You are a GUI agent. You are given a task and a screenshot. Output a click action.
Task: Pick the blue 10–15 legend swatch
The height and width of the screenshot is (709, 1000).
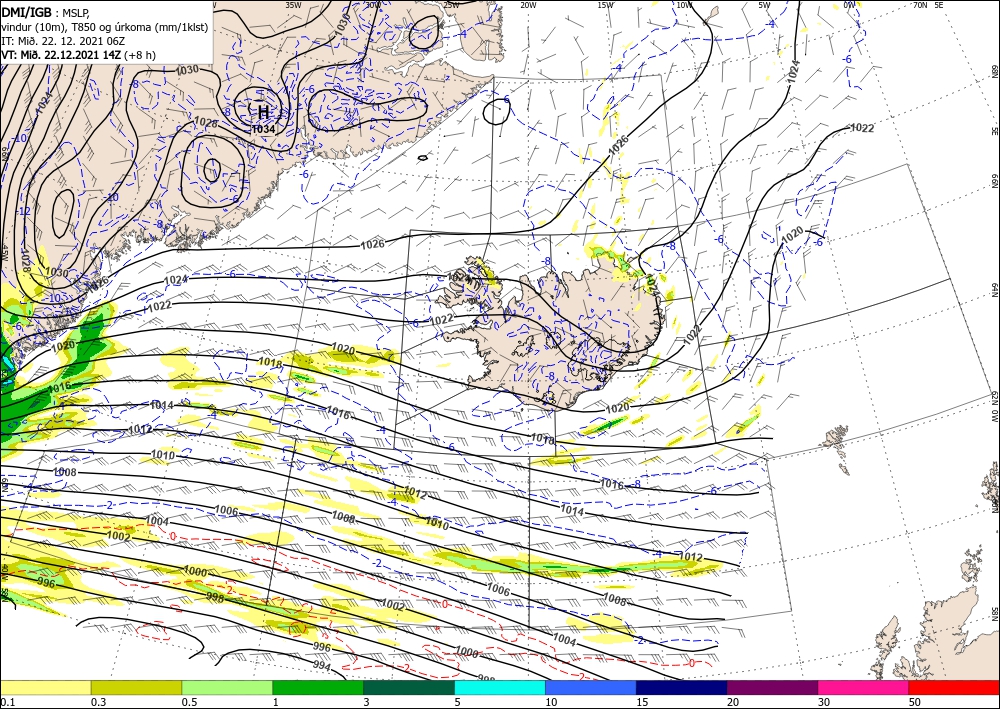click(x=591, y=687)
